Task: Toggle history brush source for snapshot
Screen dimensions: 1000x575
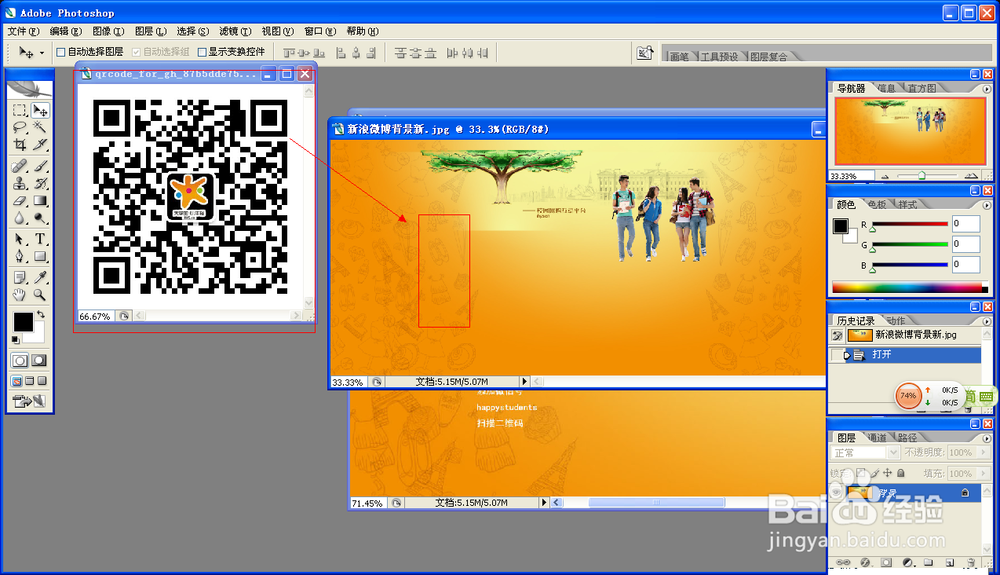Action: (x=837, y=335)
